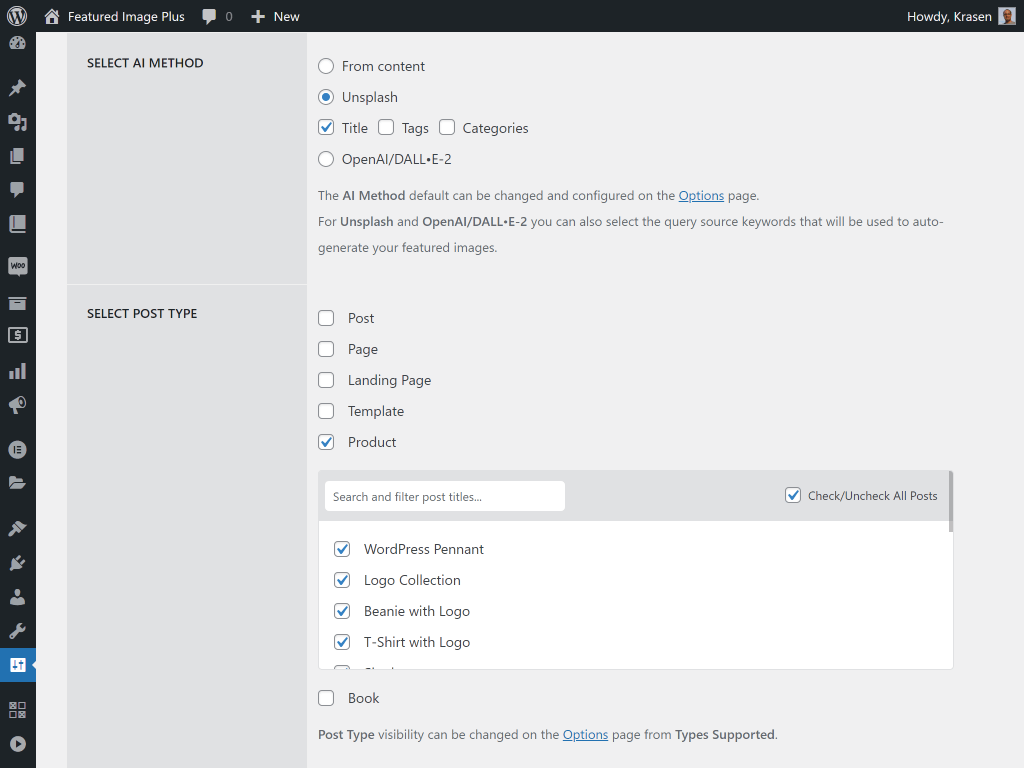Open Books via the book icon
1024x768 pixels.
18,224
